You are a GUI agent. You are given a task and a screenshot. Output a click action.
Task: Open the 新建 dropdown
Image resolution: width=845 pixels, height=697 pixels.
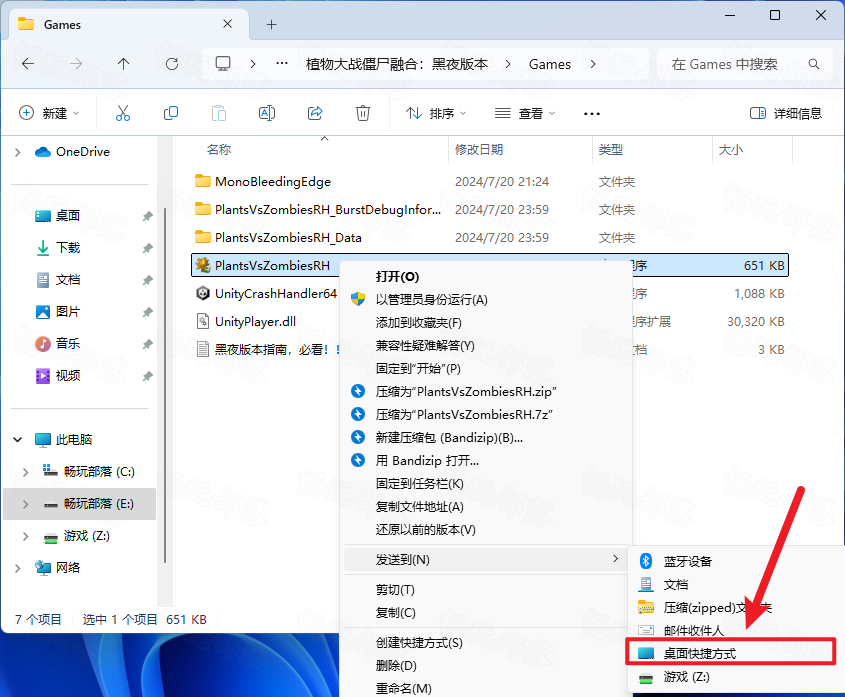[49, 113]
